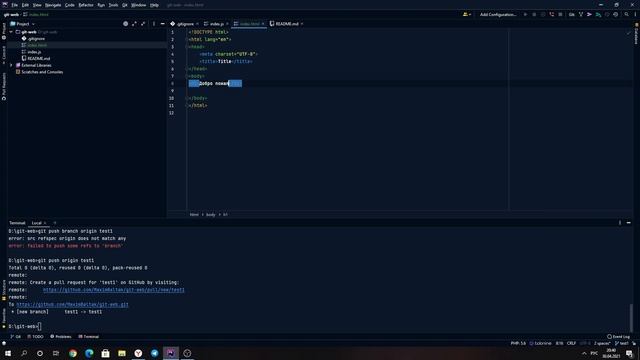The image size is (640, 360).
Task: Open the Git tool window button
Action: 16,337
